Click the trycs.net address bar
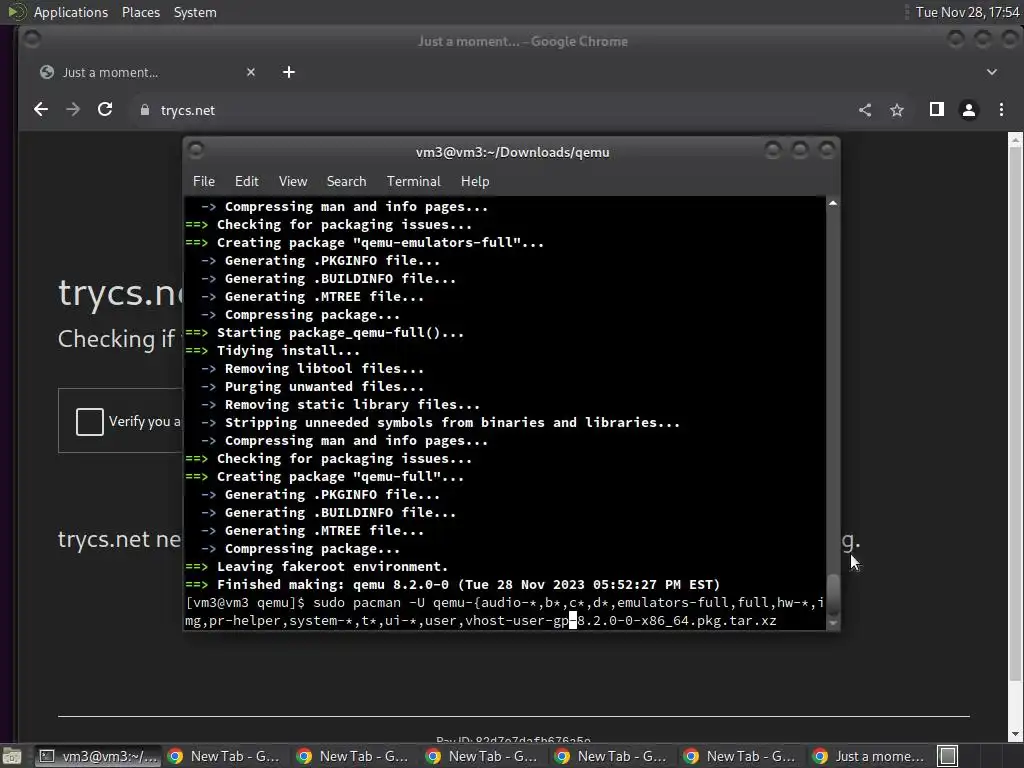Viewport: 1024px width, 768px height. pyautogui.click(x=490, y=110)
